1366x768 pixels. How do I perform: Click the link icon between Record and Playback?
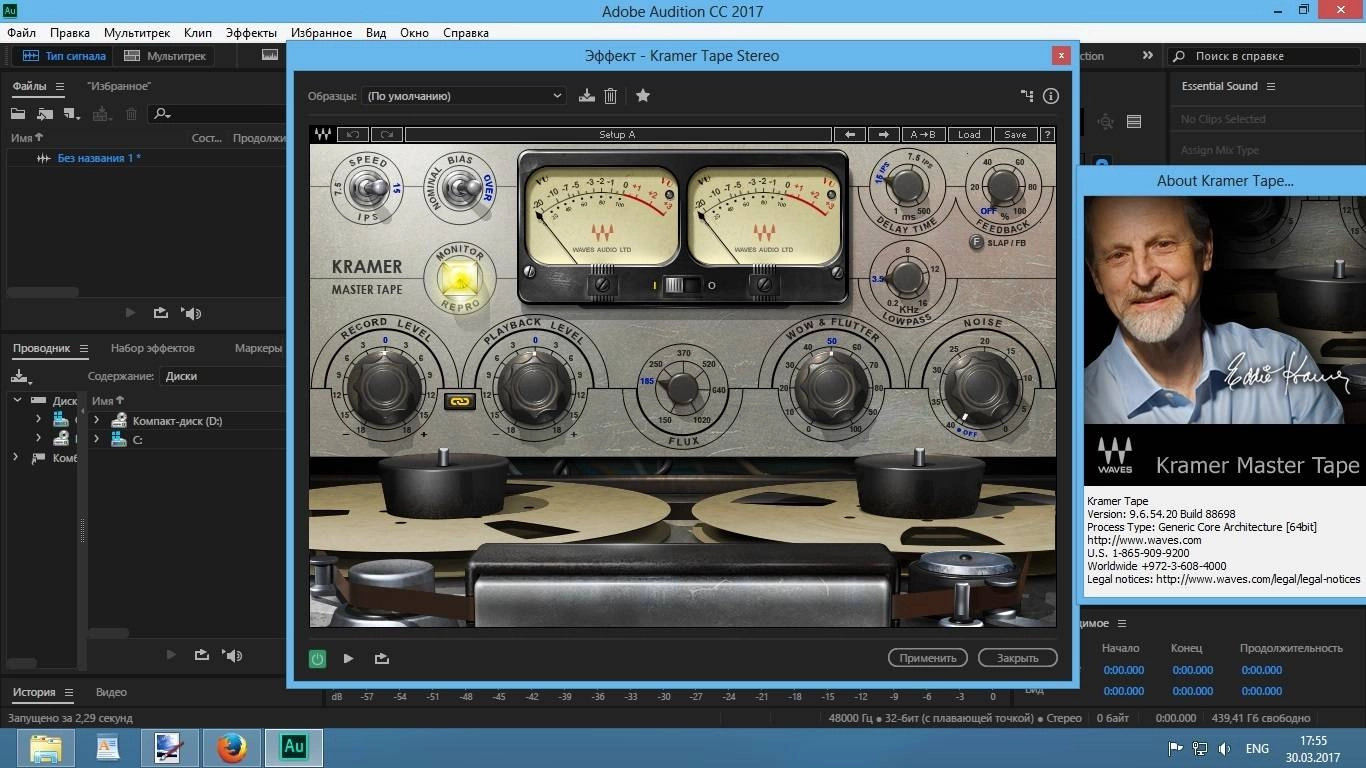(x=460, y=401)
